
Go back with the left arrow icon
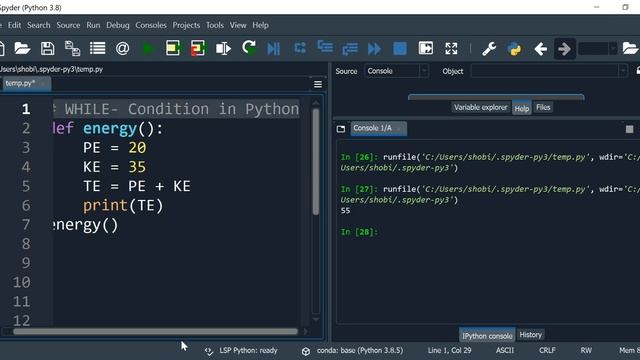[540, 49]
